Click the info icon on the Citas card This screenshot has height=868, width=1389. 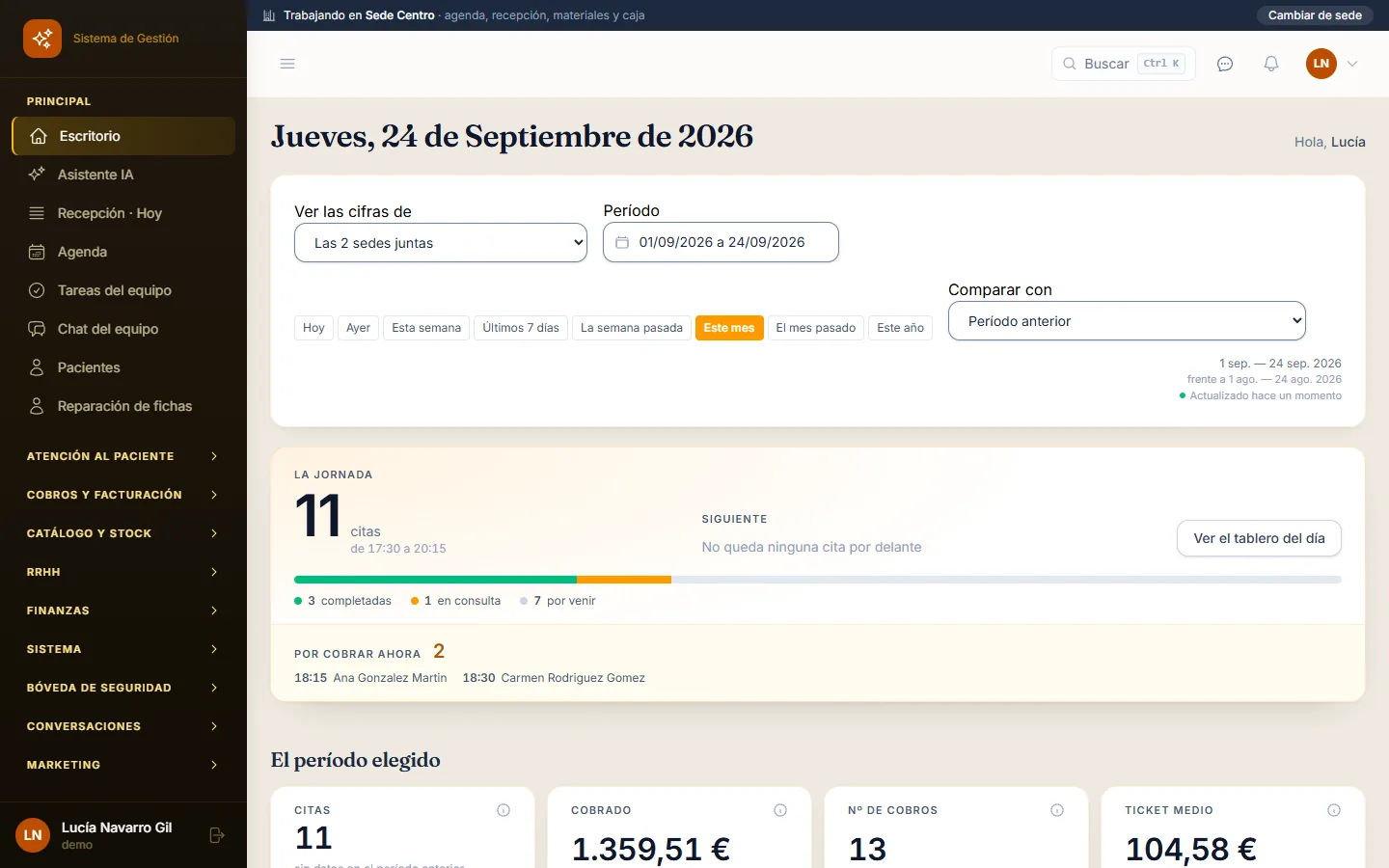[x=504, y=810]
